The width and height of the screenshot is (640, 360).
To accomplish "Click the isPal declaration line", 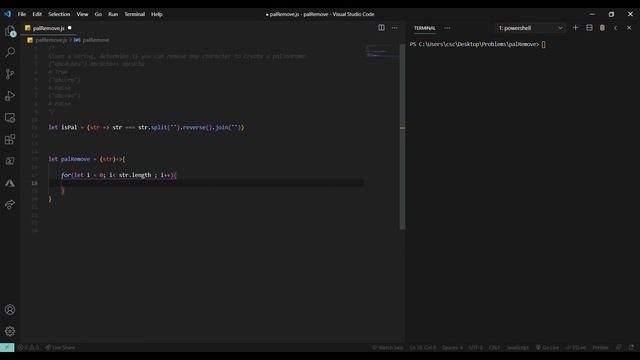I will pos(146,127).
